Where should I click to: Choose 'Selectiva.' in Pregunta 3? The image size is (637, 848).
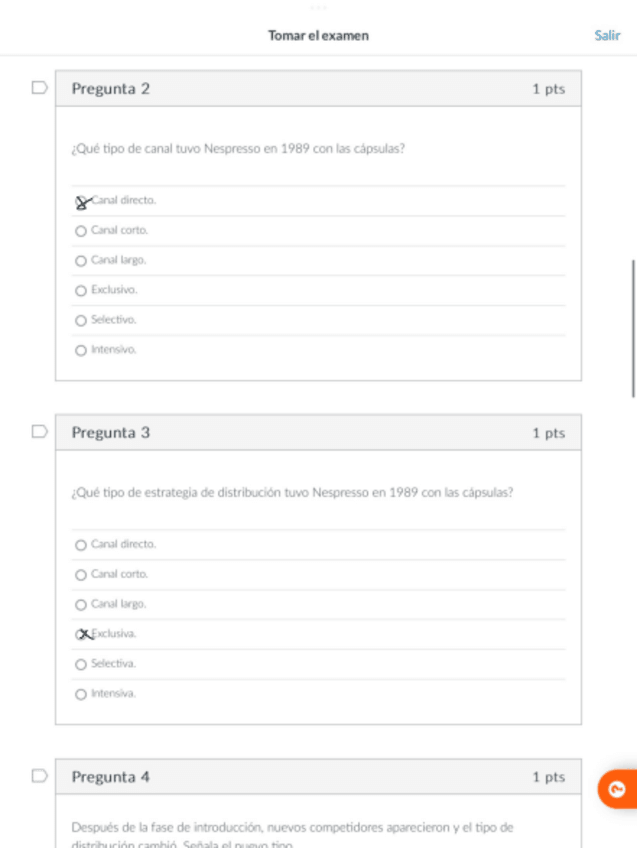[81, 664]
